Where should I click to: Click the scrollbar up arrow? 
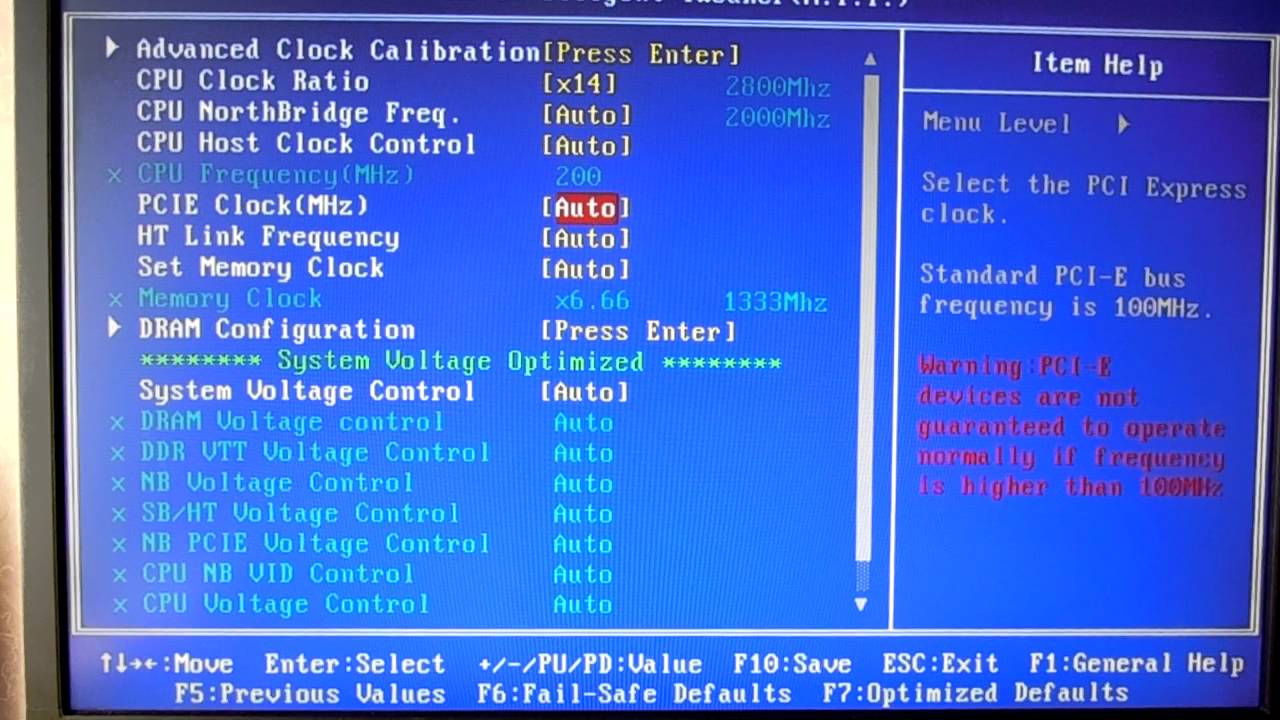[x=870, y=59]
